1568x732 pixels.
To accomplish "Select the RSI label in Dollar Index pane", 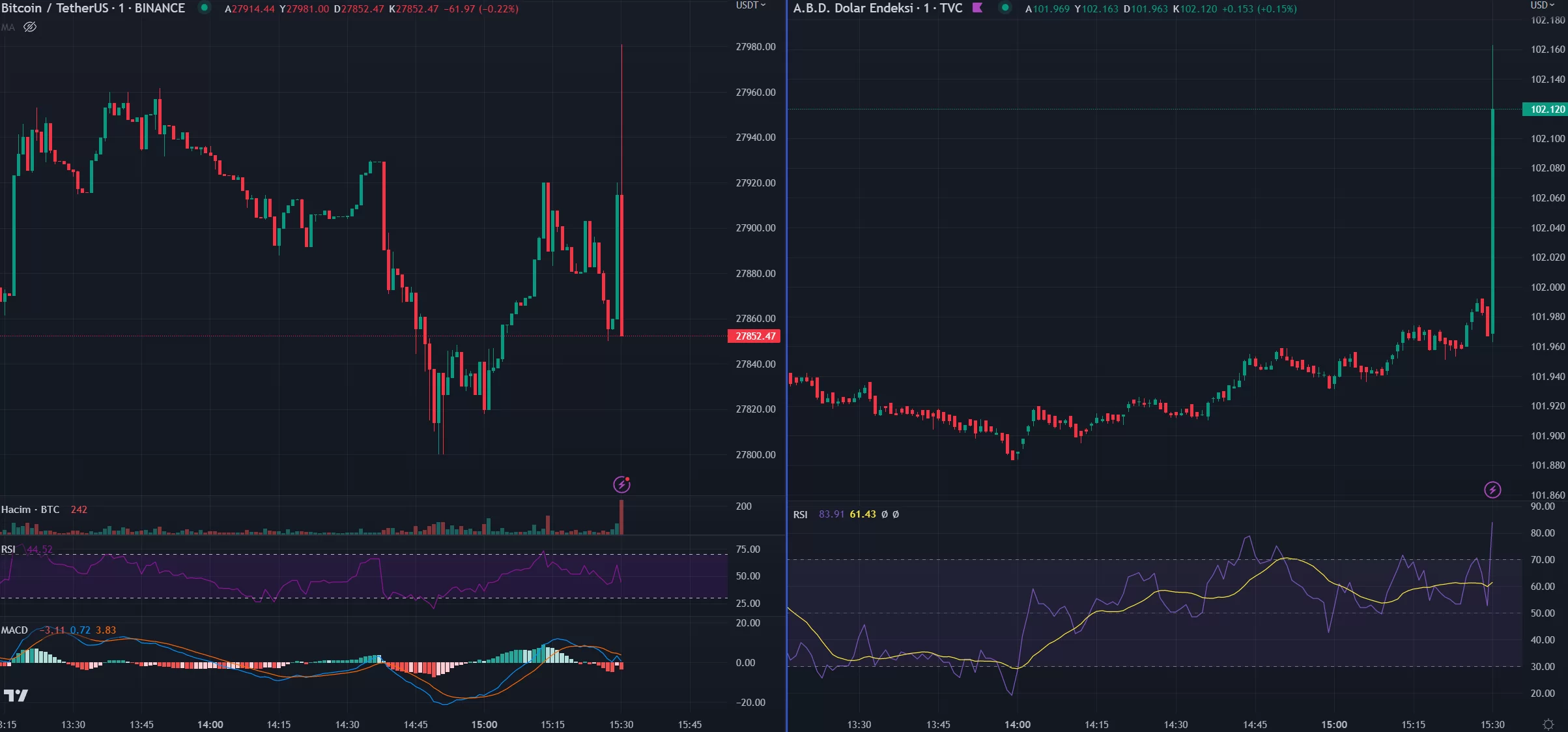I will click(800, 515).
